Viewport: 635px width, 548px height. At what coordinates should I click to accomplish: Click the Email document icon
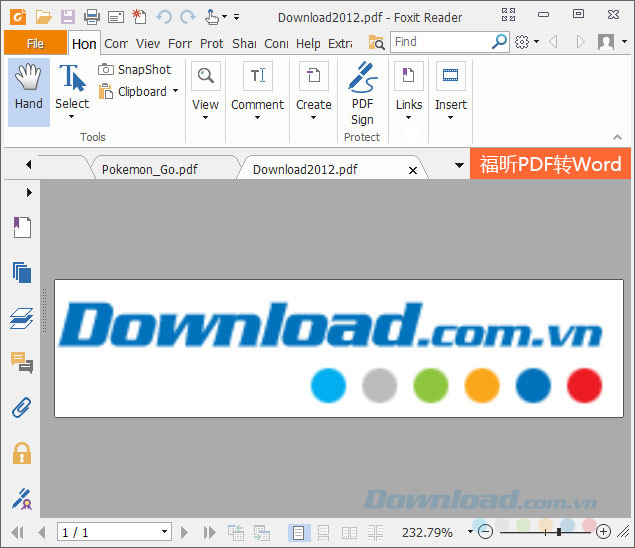coord(116,17)
